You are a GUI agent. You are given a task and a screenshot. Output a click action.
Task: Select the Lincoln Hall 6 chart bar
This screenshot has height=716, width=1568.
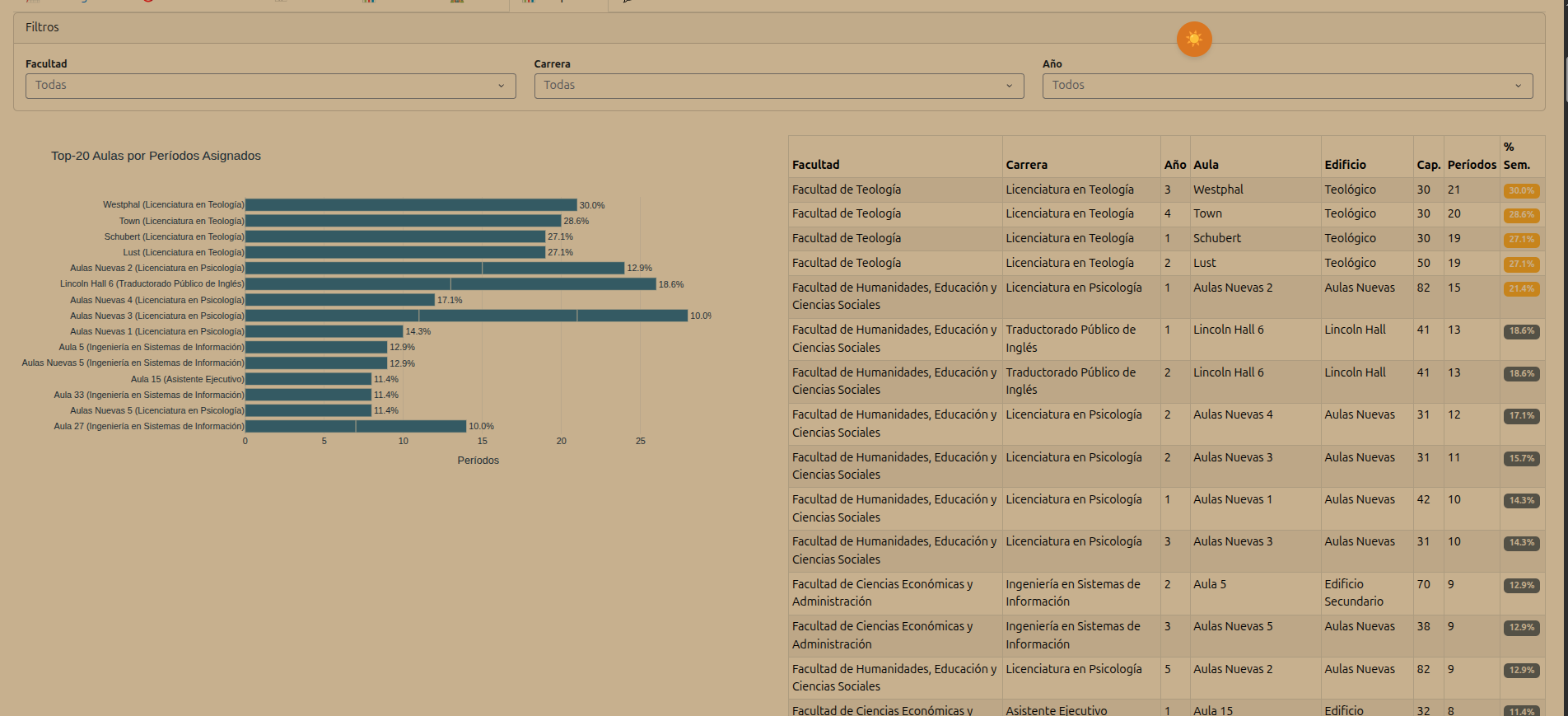(450, 284)
